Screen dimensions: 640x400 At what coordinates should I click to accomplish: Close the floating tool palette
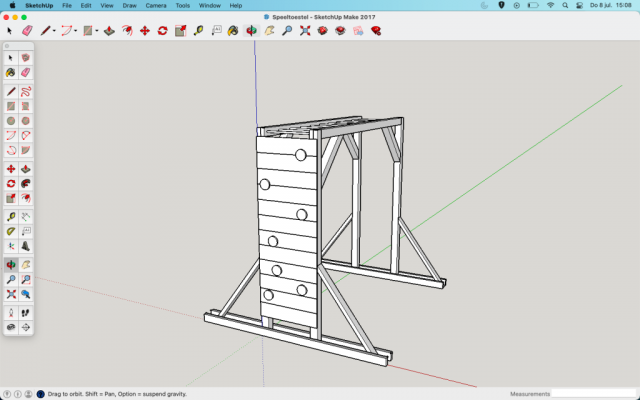pos(7,46)
